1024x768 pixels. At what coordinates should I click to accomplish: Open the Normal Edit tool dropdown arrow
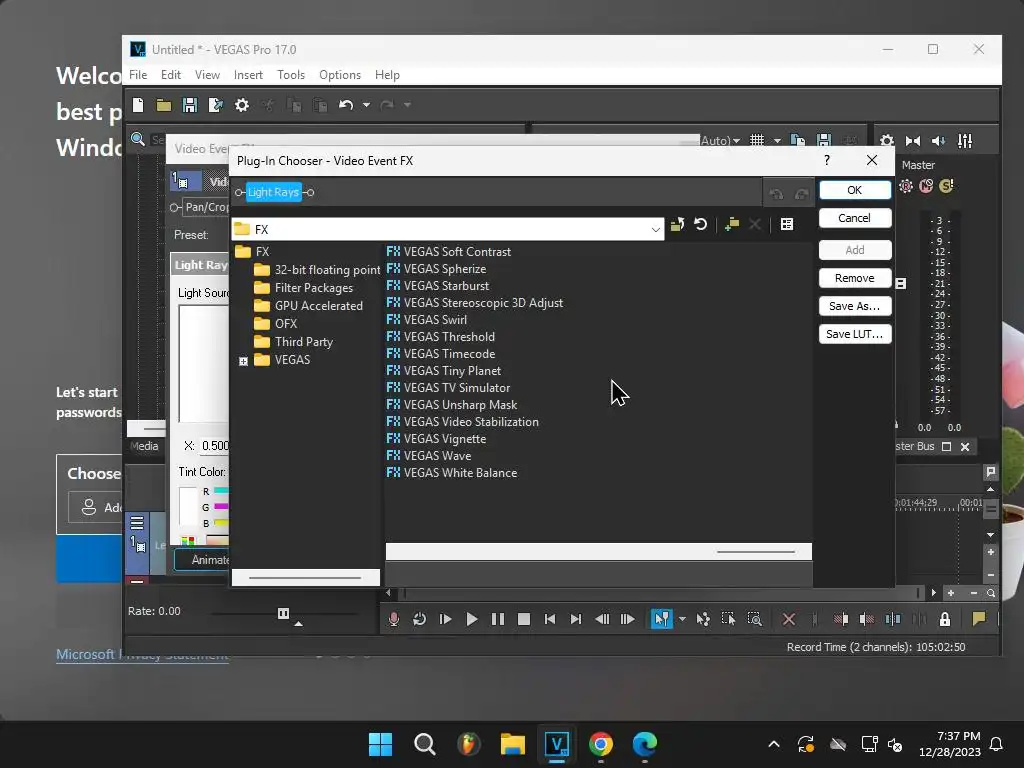[682, 619]
